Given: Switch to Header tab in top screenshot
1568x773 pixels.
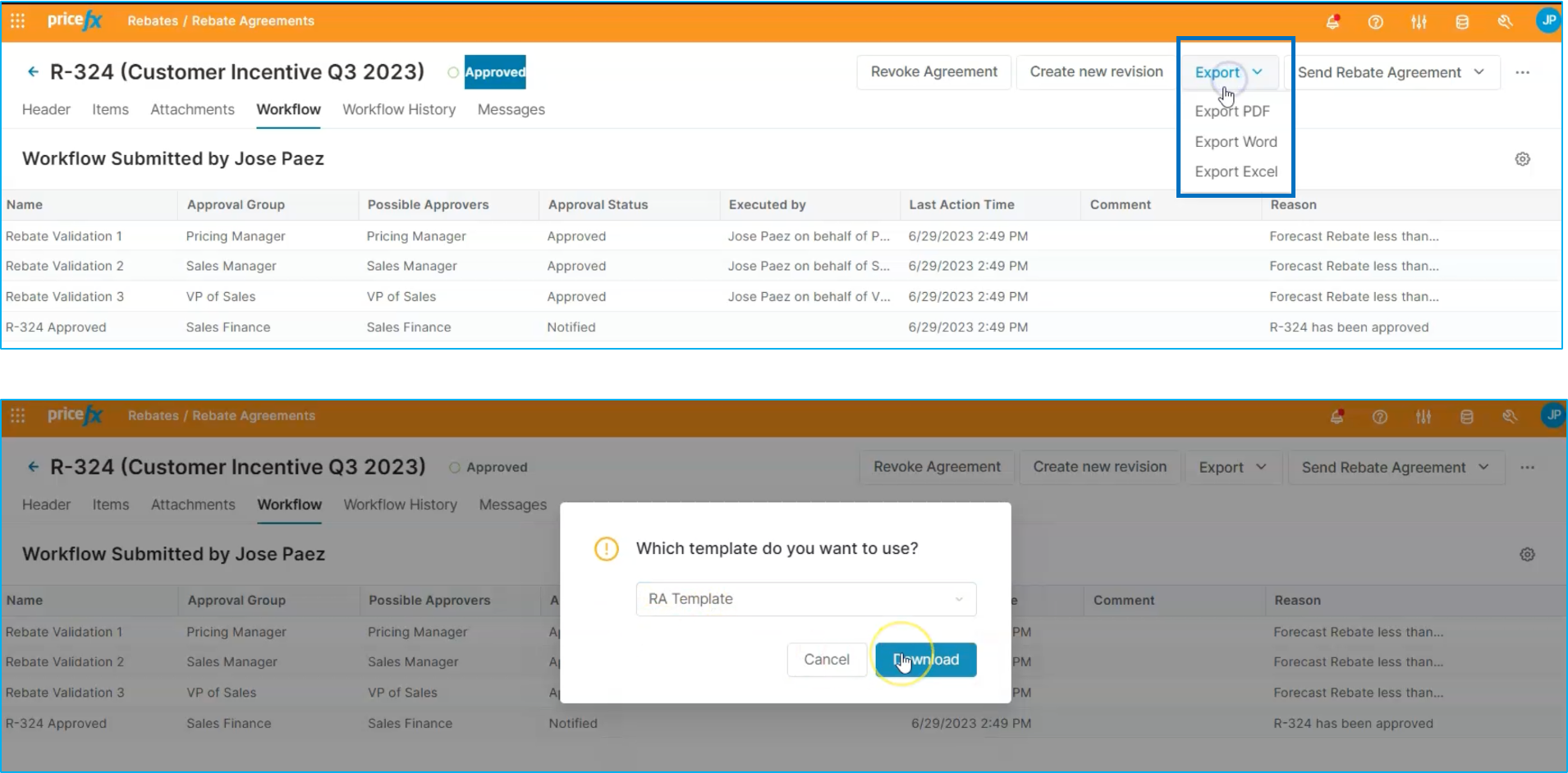Looking at the screenshot, I should (46, 109).
